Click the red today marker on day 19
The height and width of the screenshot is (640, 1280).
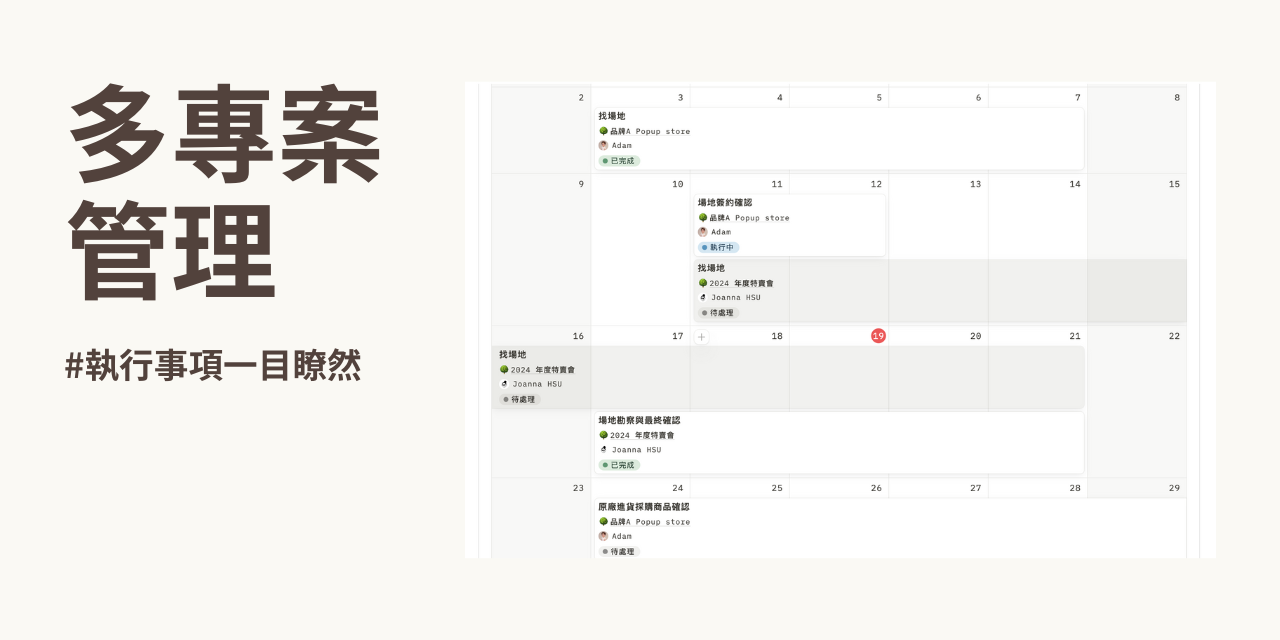[878, 336]
